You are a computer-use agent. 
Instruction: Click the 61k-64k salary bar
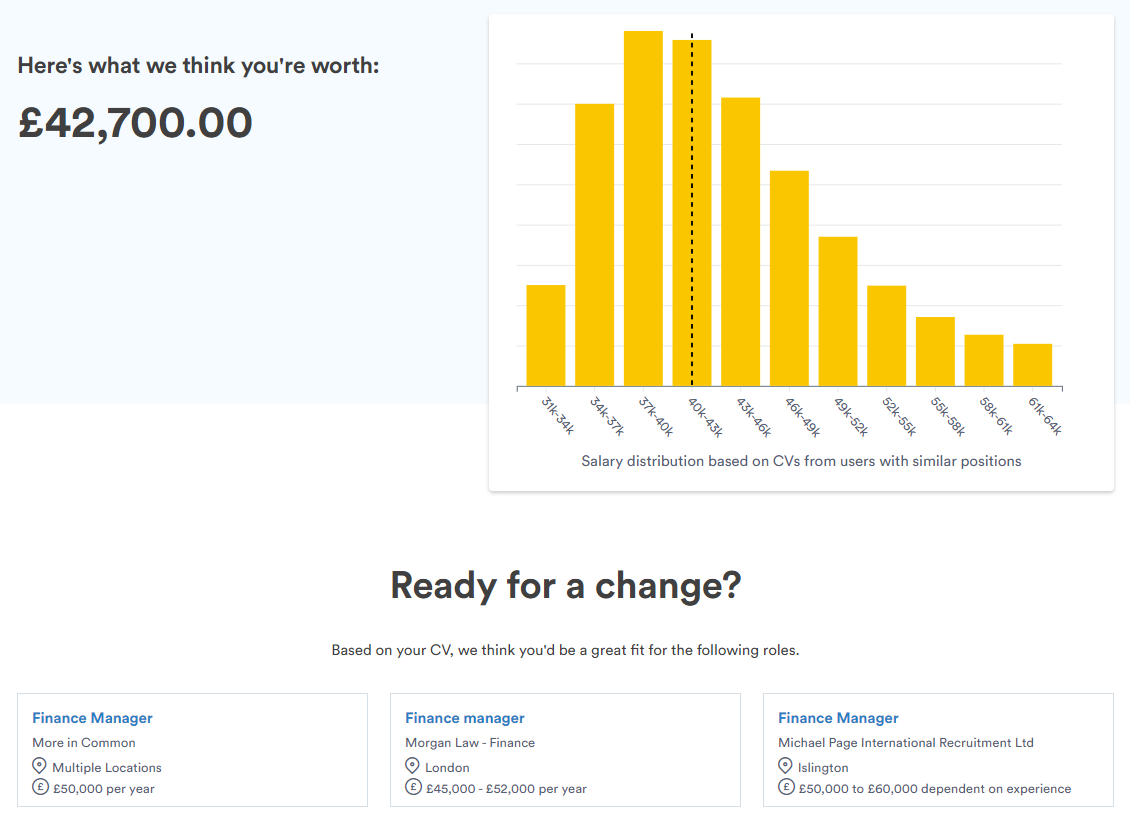tap(1032, 365)
